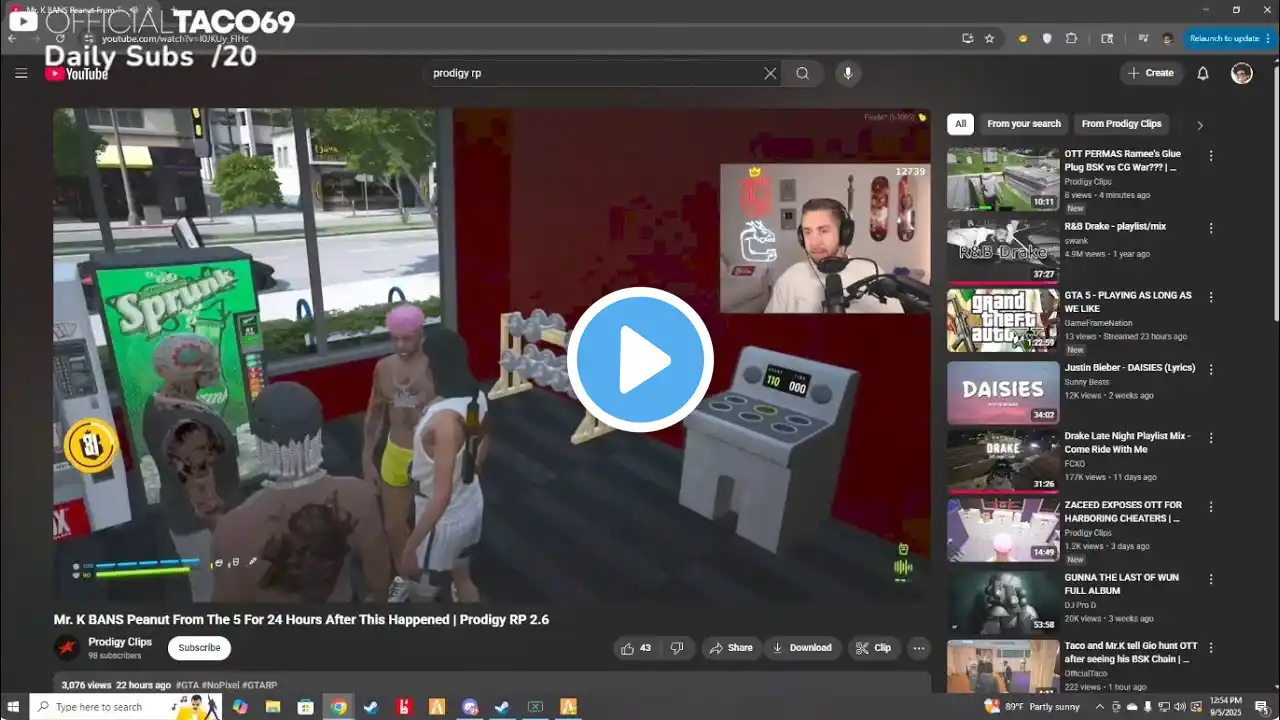This screenshot has height=720, width=1280.
Task: Open the Chrome extensions puzzle menu
Action: [1071, 38]
